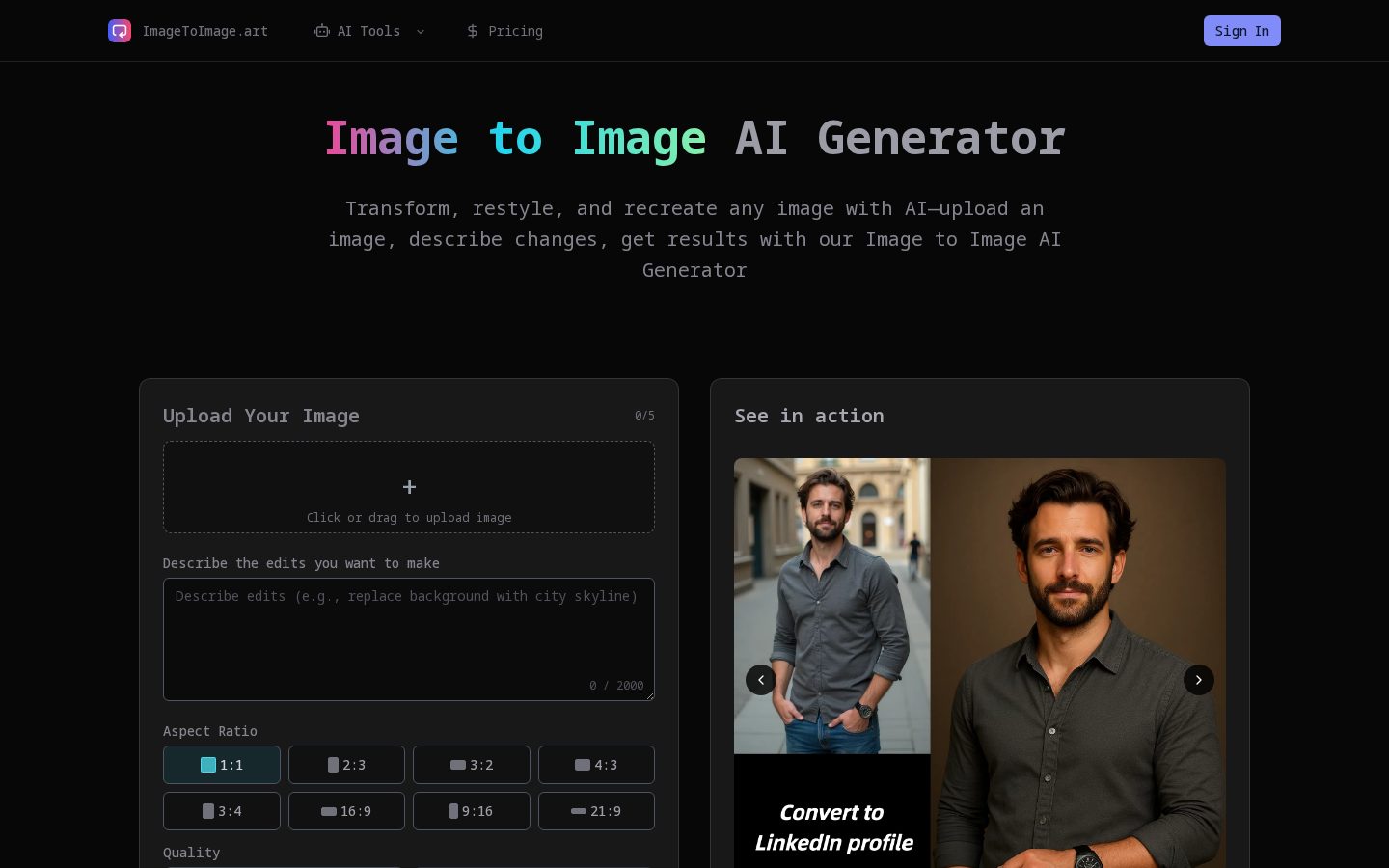Click the LinkedIn profile example image
Screen dimensions: 1389x868
coord(980,664)
